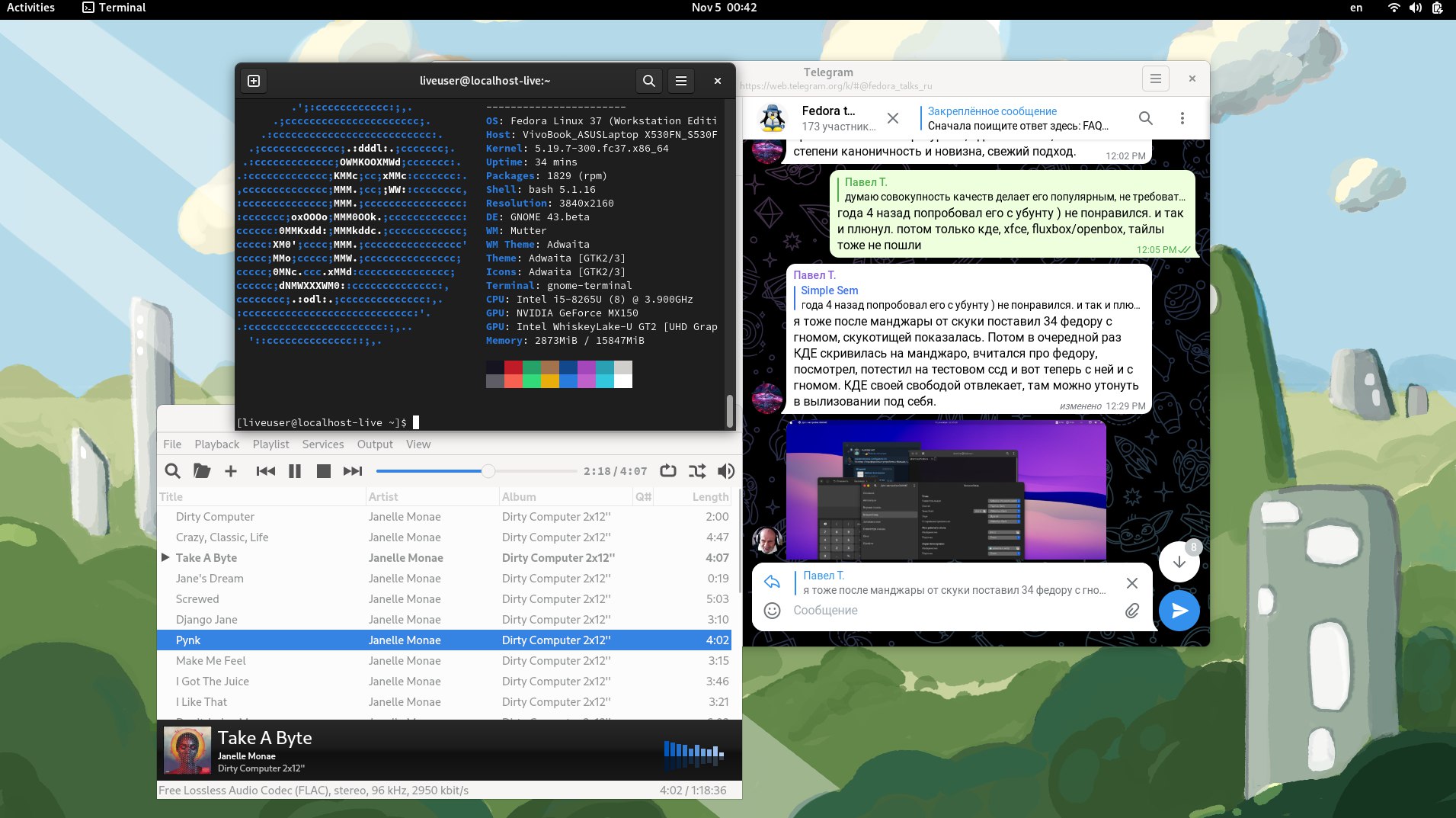Open the pinned message in Telegram
1456x818 pixels.
point(1017,118)
